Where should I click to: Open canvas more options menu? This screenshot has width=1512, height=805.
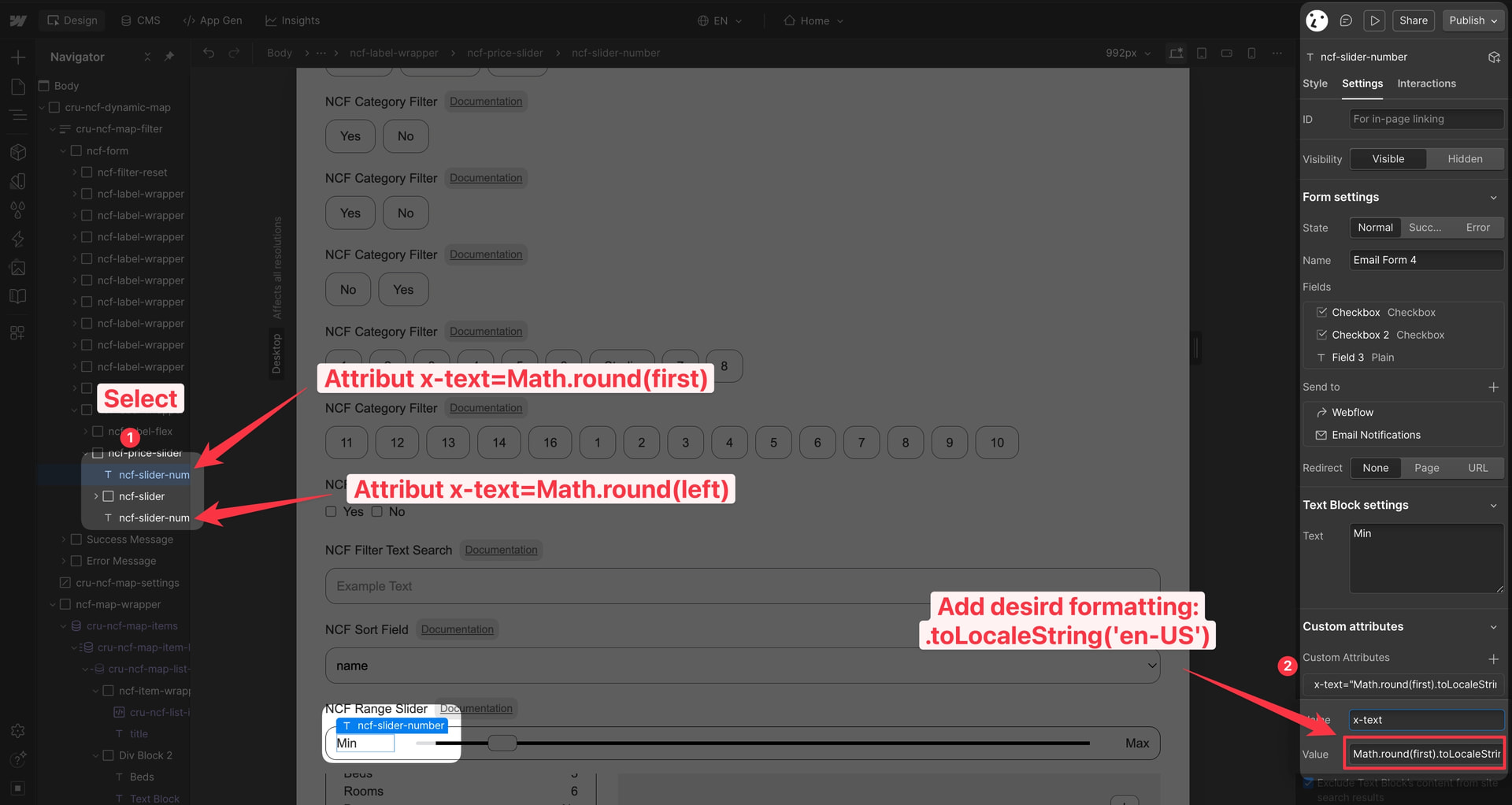point(1277,53)
